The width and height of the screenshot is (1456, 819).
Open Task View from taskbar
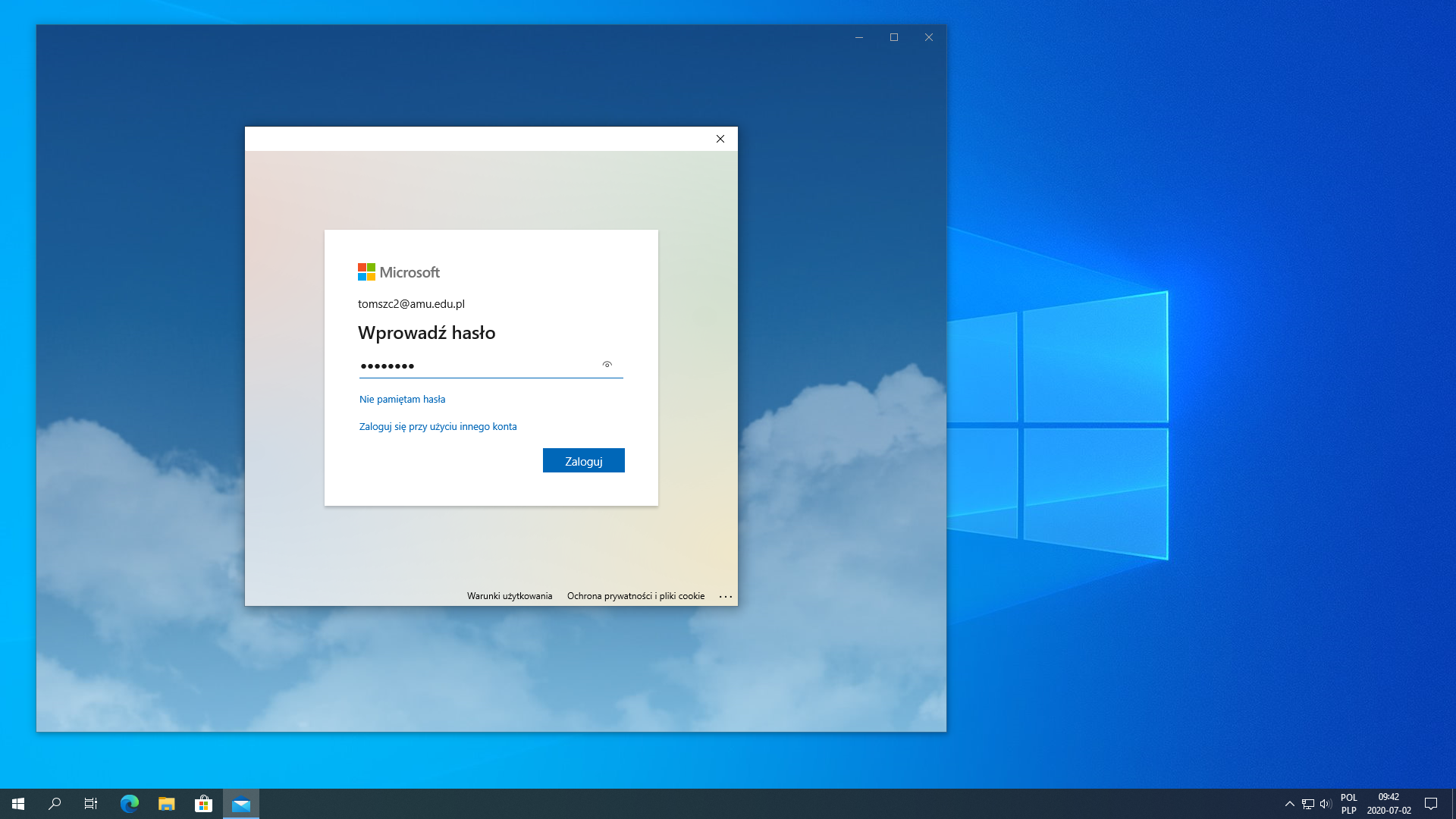coord(91,804)
